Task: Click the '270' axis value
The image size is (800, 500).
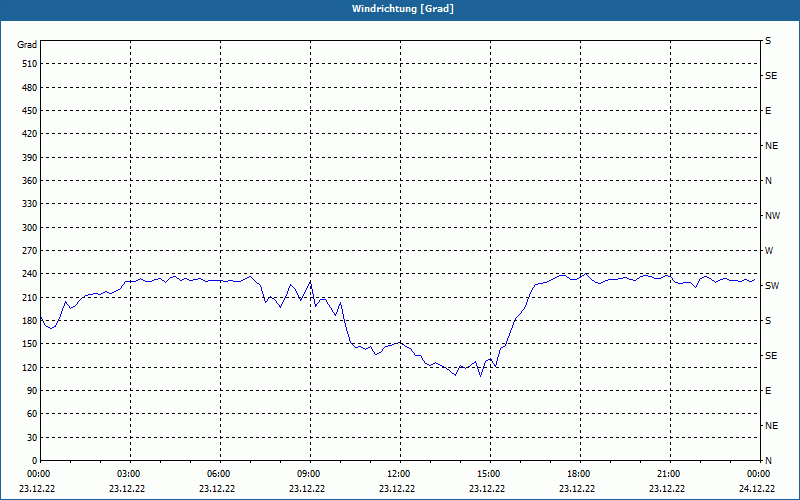Action: [x=30, y=251]
